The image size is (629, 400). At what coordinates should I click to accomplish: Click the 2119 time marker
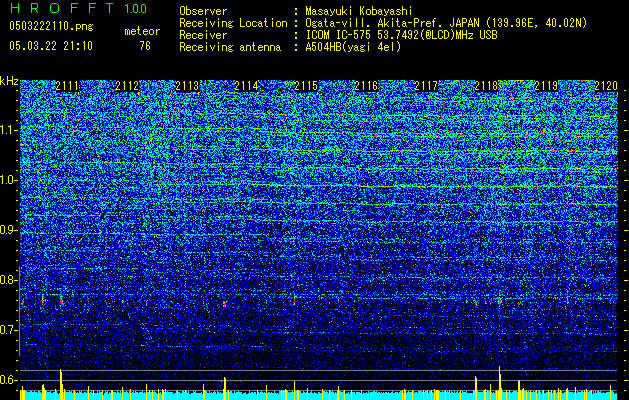click(x=546, y=86)
